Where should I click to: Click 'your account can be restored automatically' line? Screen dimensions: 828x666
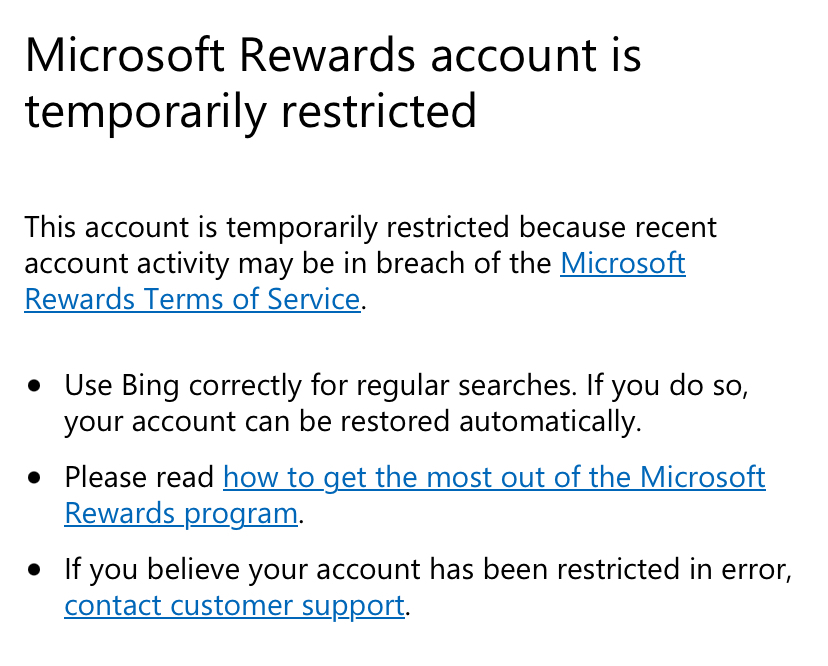tap(353, 421)
